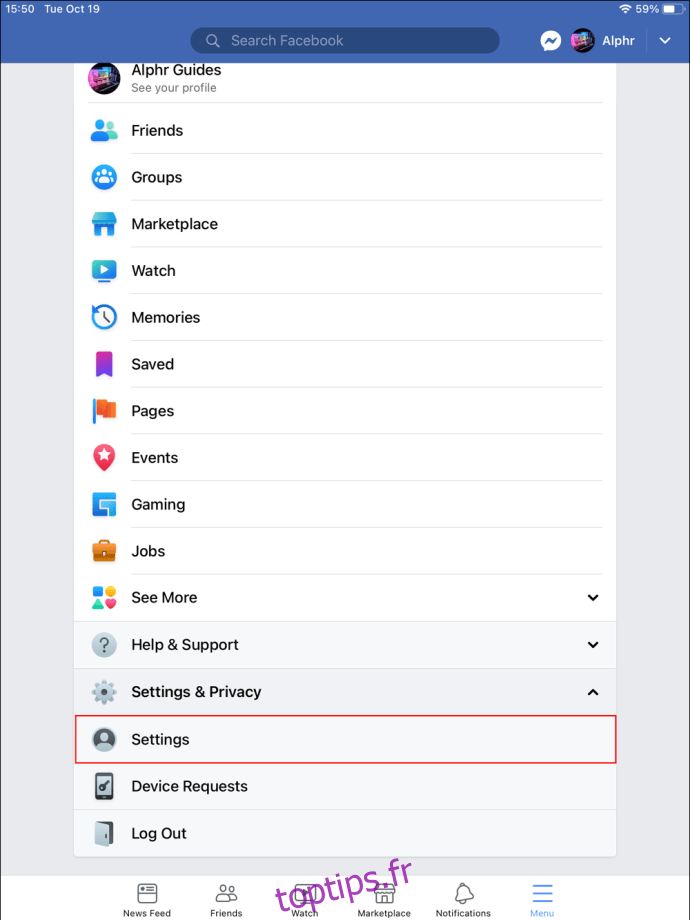This screenshot has height=920, width=690.
Task: Open the Groups icon
Action: [x=104, y=177]
